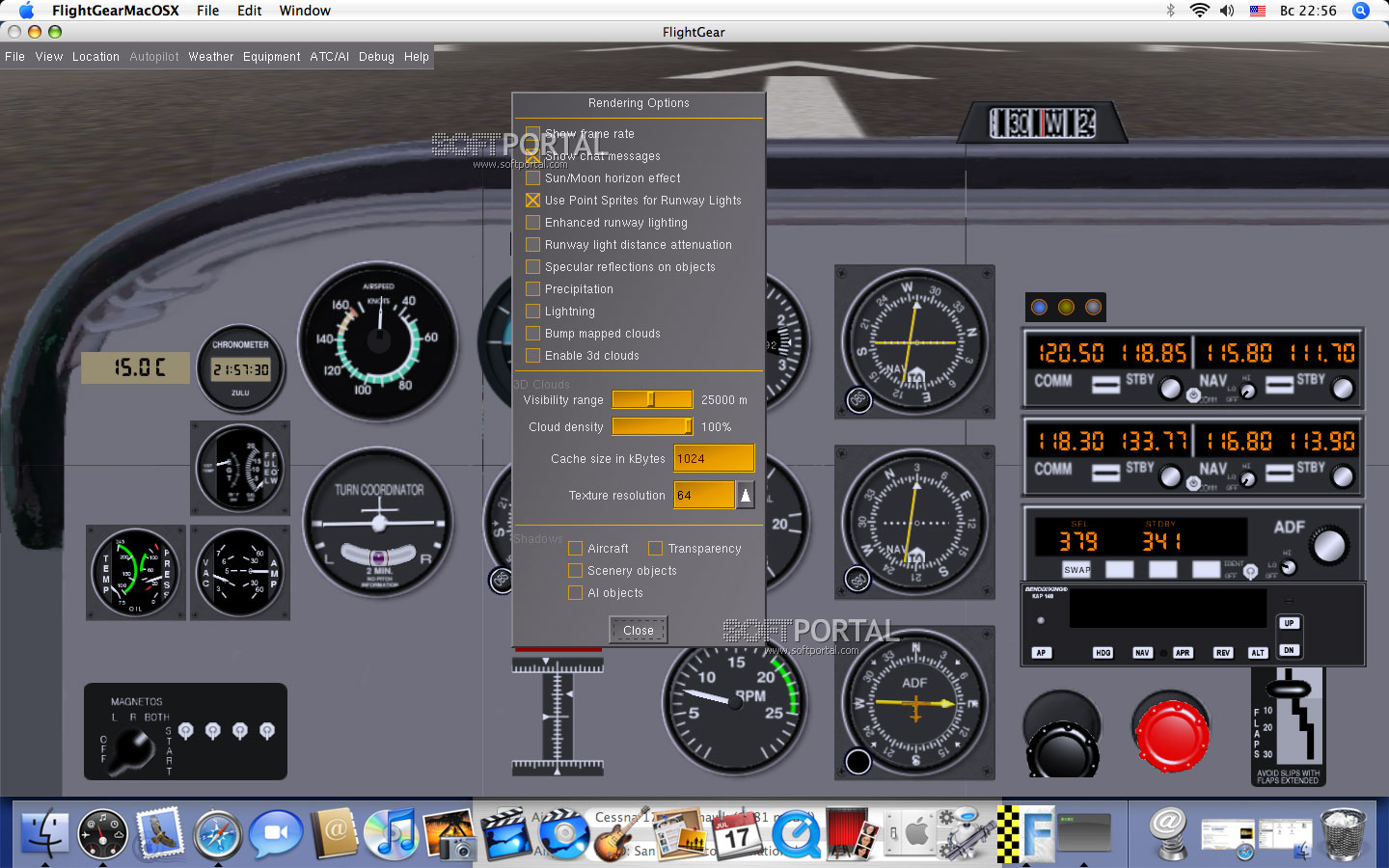Open the Equipment menu
Screen dimensions: 1389x868
tap(272, 57)
